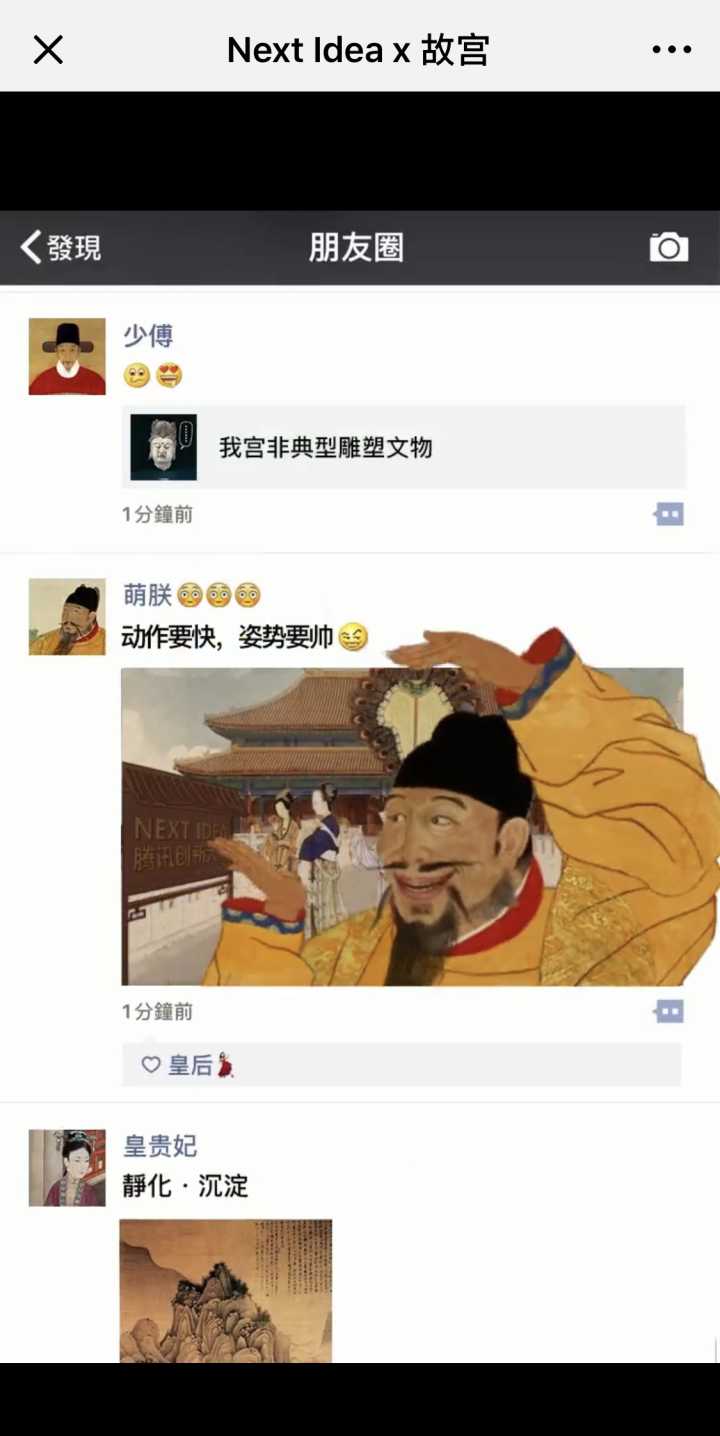The width and height of the screenshot is (720, 1436).
Task: Go back to 發現 screen
Action: pyautogui.click(x=61, y=247)
